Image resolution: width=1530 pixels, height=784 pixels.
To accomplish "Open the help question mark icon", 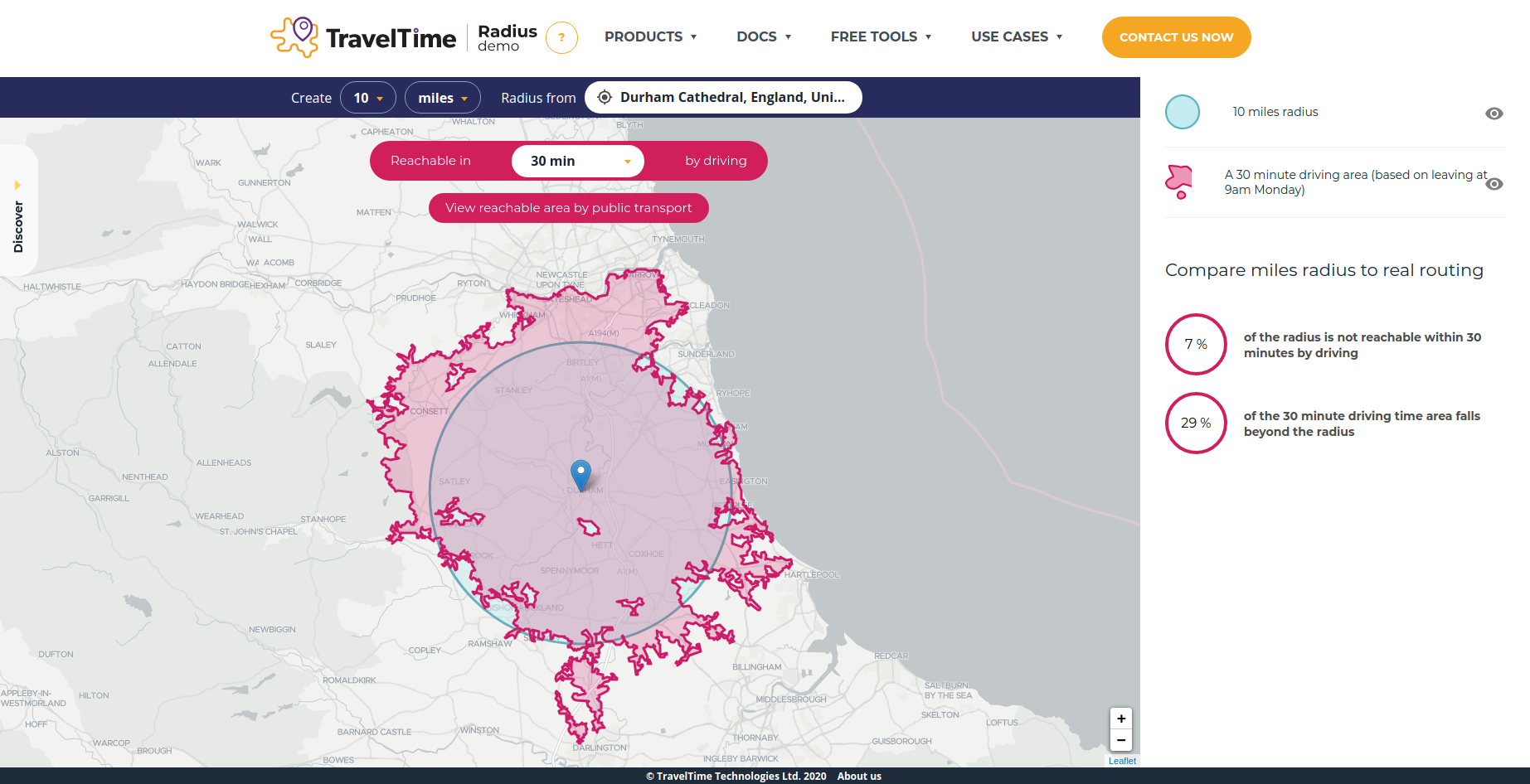I will coord(562,37).
